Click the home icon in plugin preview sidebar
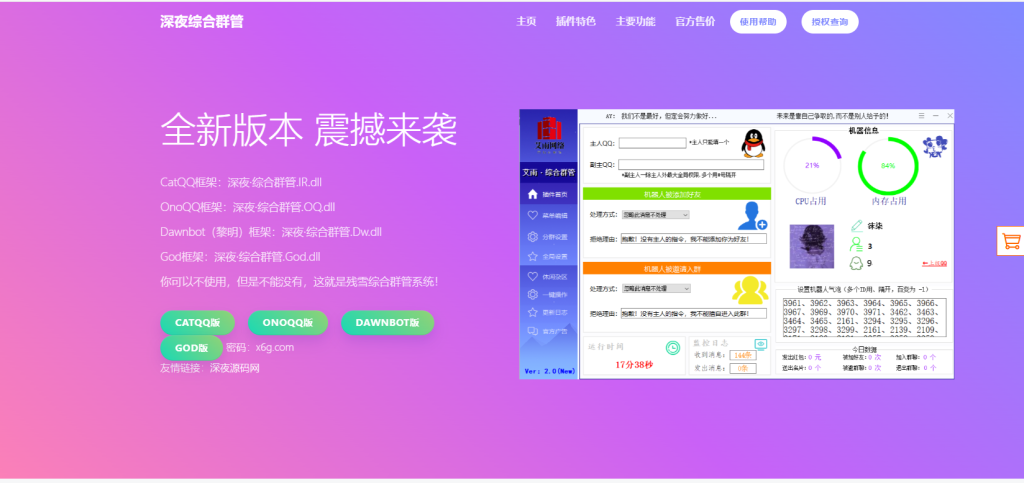 pyautogui.click(x=532, y=194)
